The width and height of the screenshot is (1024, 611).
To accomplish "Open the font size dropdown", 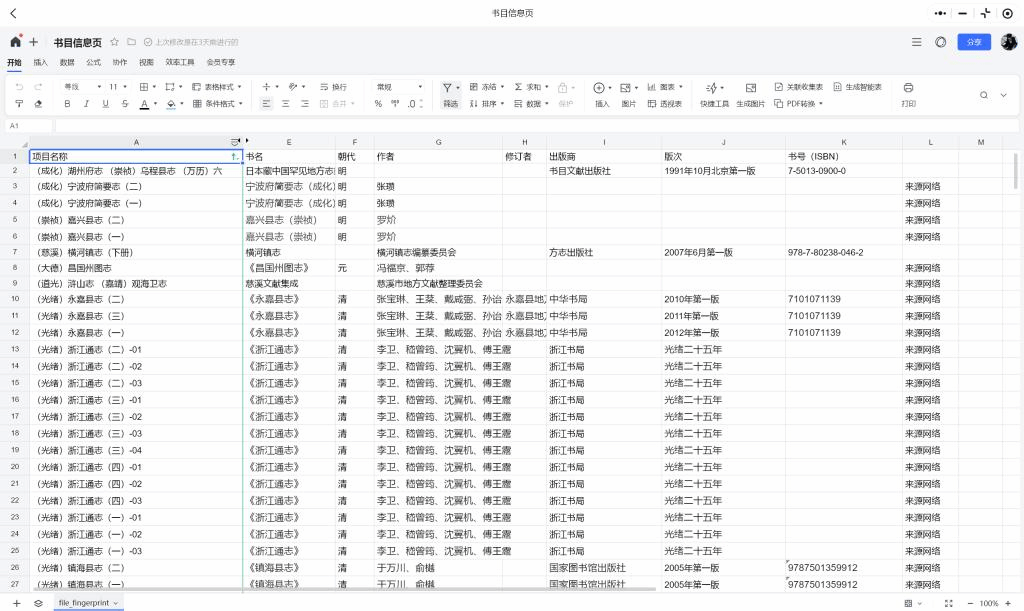I will (118, 87).
